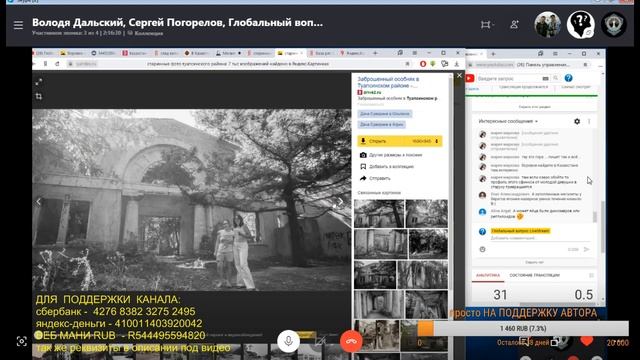Open the abandoned mansion article title link
Viewport: 640px width, 360px height.
pos(388,82)
